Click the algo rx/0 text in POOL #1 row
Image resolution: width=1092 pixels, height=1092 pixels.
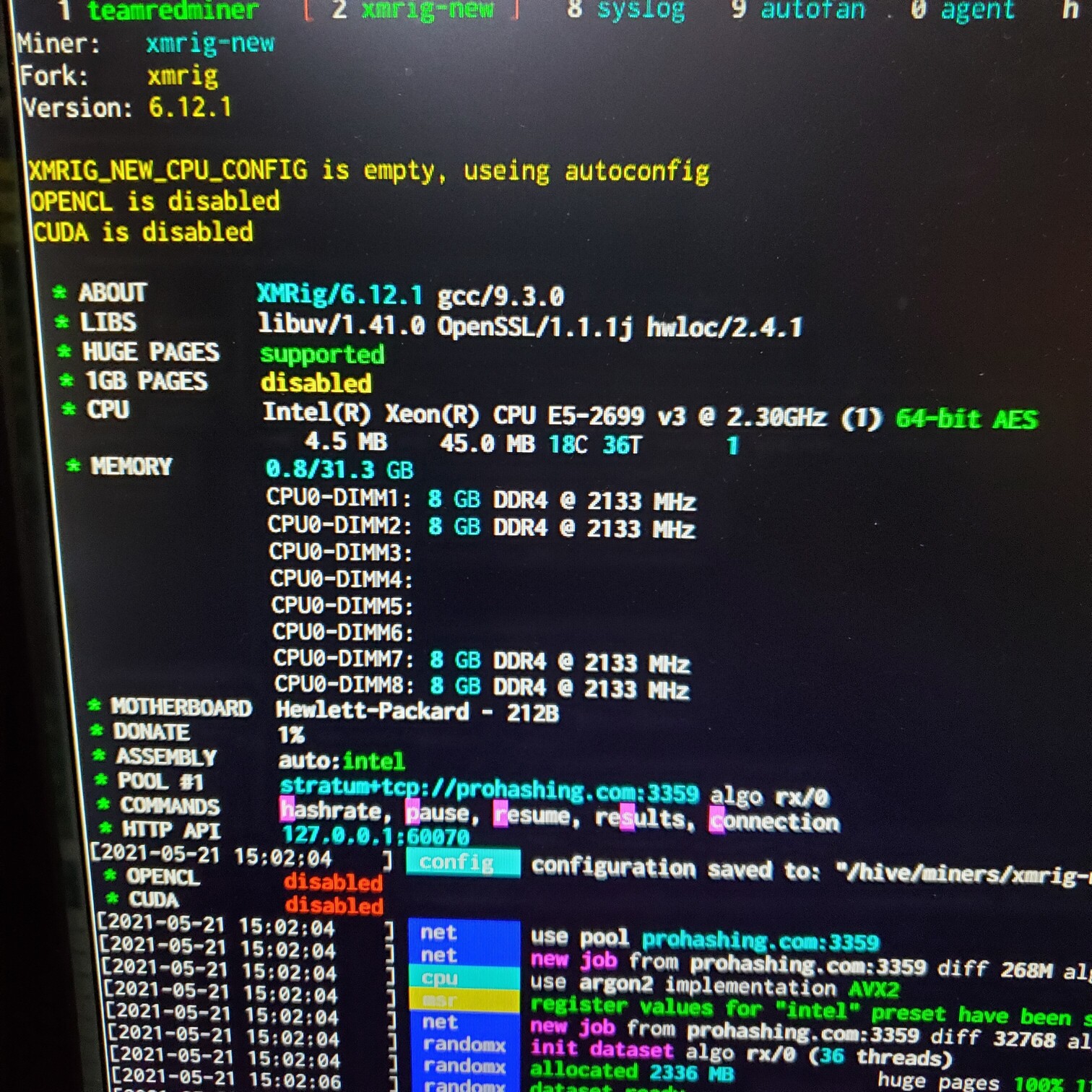[769, 797]
